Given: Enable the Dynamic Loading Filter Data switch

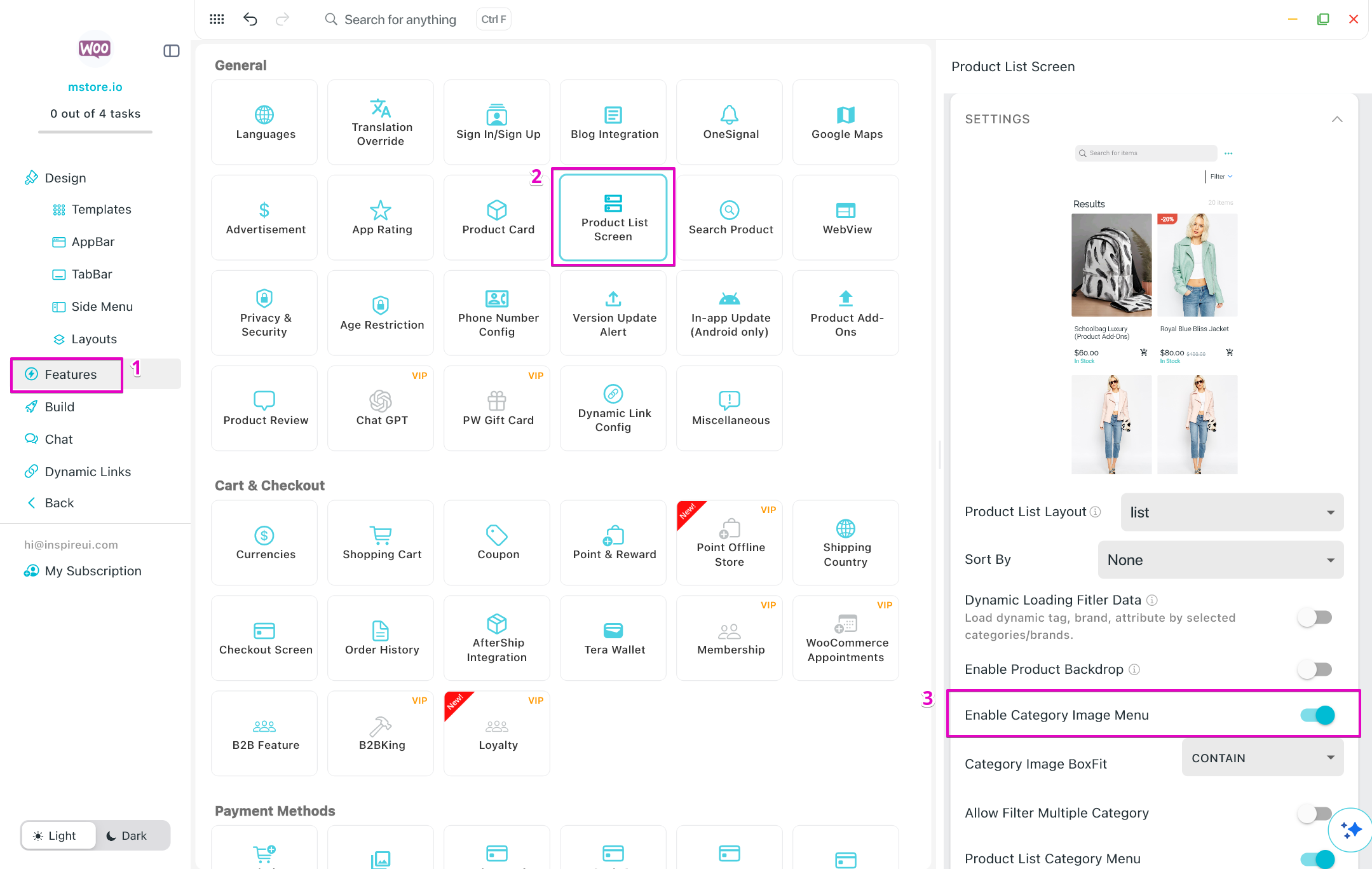Looking at the screenshot, I should 1314,617.
